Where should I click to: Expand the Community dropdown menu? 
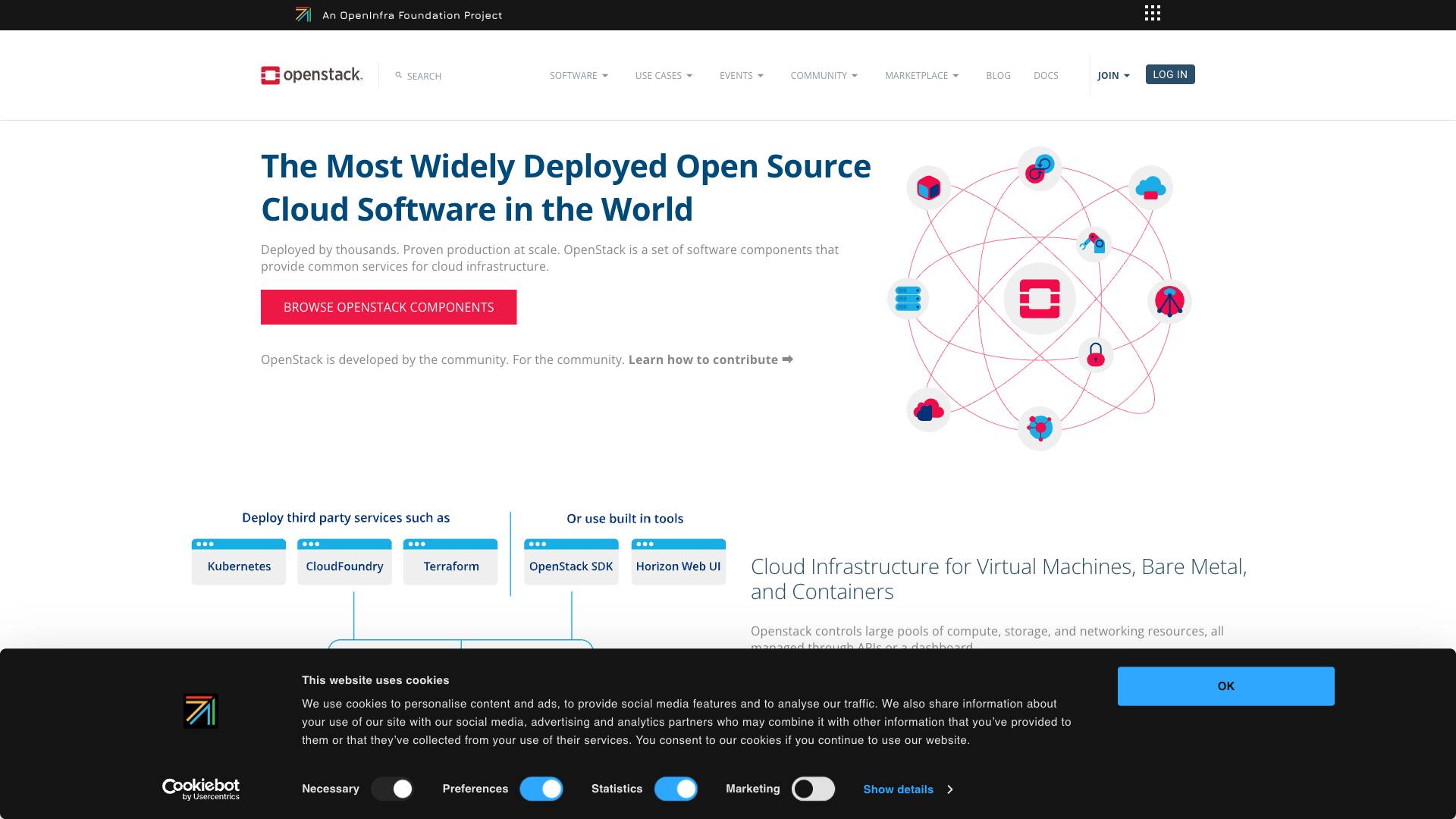(824, 75)
